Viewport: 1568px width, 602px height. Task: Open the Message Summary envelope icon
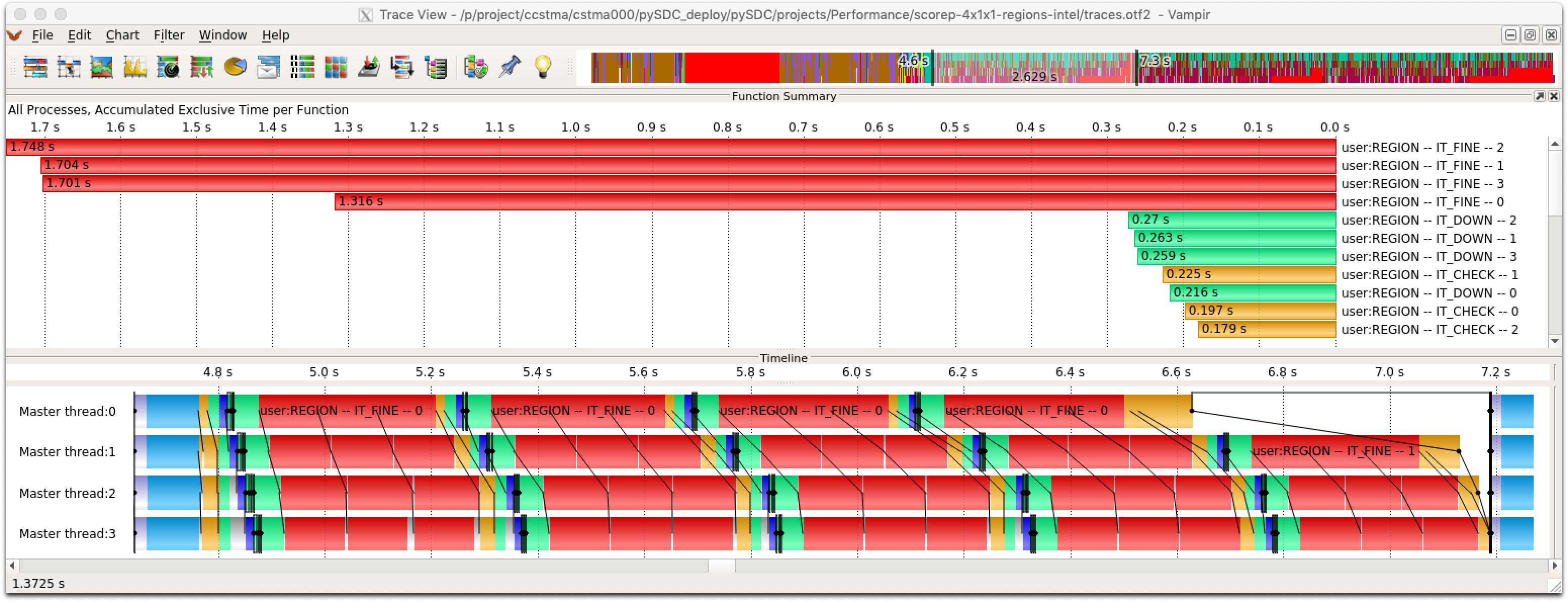268,67
